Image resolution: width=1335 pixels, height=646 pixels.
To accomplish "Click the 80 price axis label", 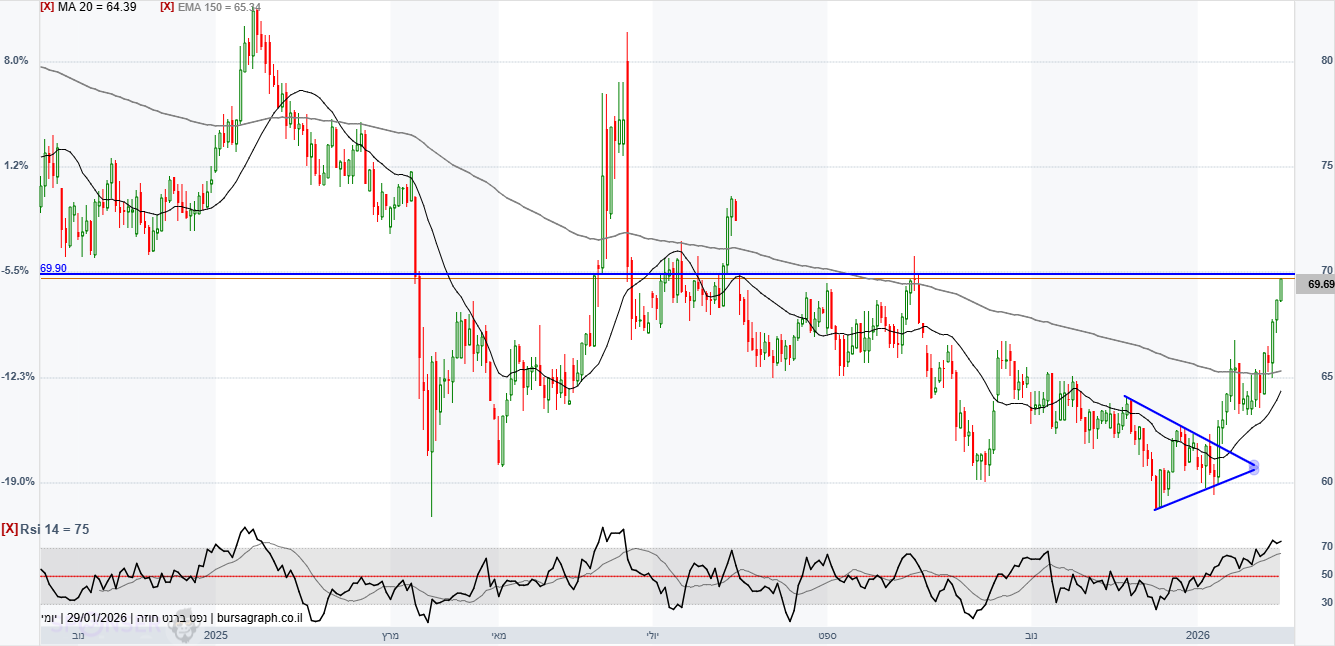I will click(x=1327, y=61).
